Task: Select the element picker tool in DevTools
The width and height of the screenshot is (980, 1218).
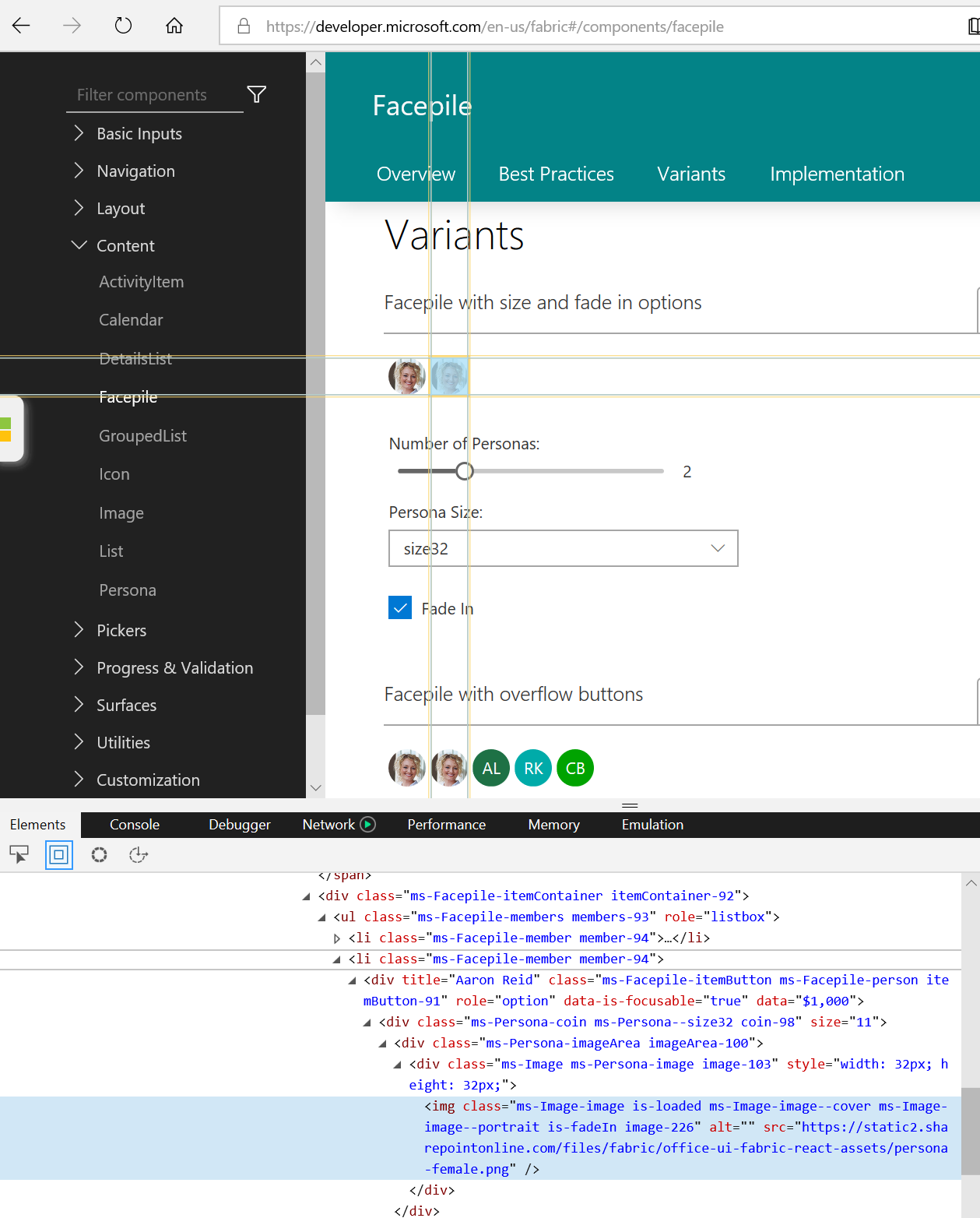Action: [19, 854]
